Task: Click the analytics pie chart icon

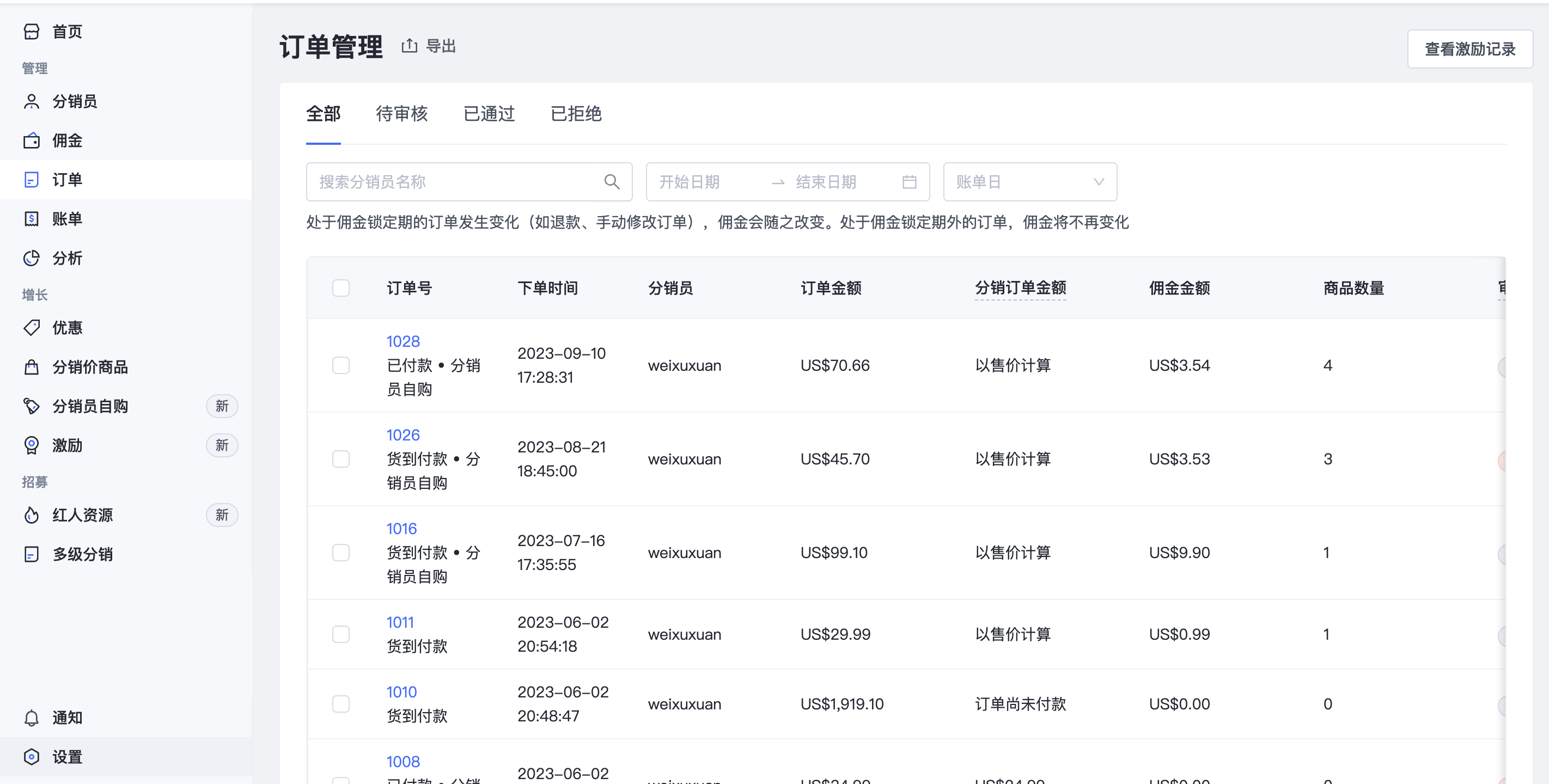Action: click(31, 258)
